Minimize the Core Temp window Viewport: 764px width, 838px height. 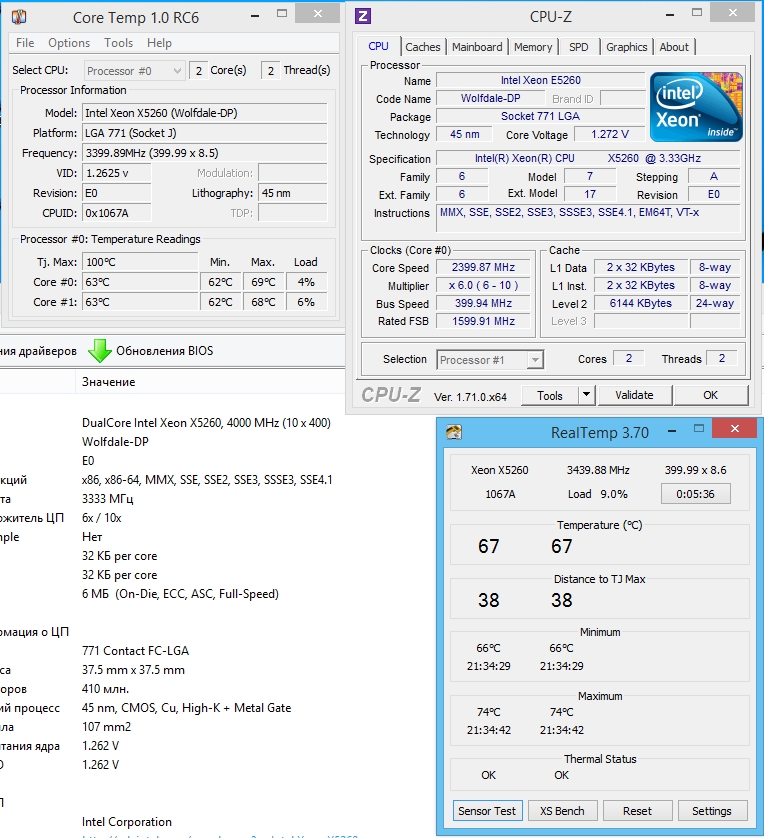255,15
